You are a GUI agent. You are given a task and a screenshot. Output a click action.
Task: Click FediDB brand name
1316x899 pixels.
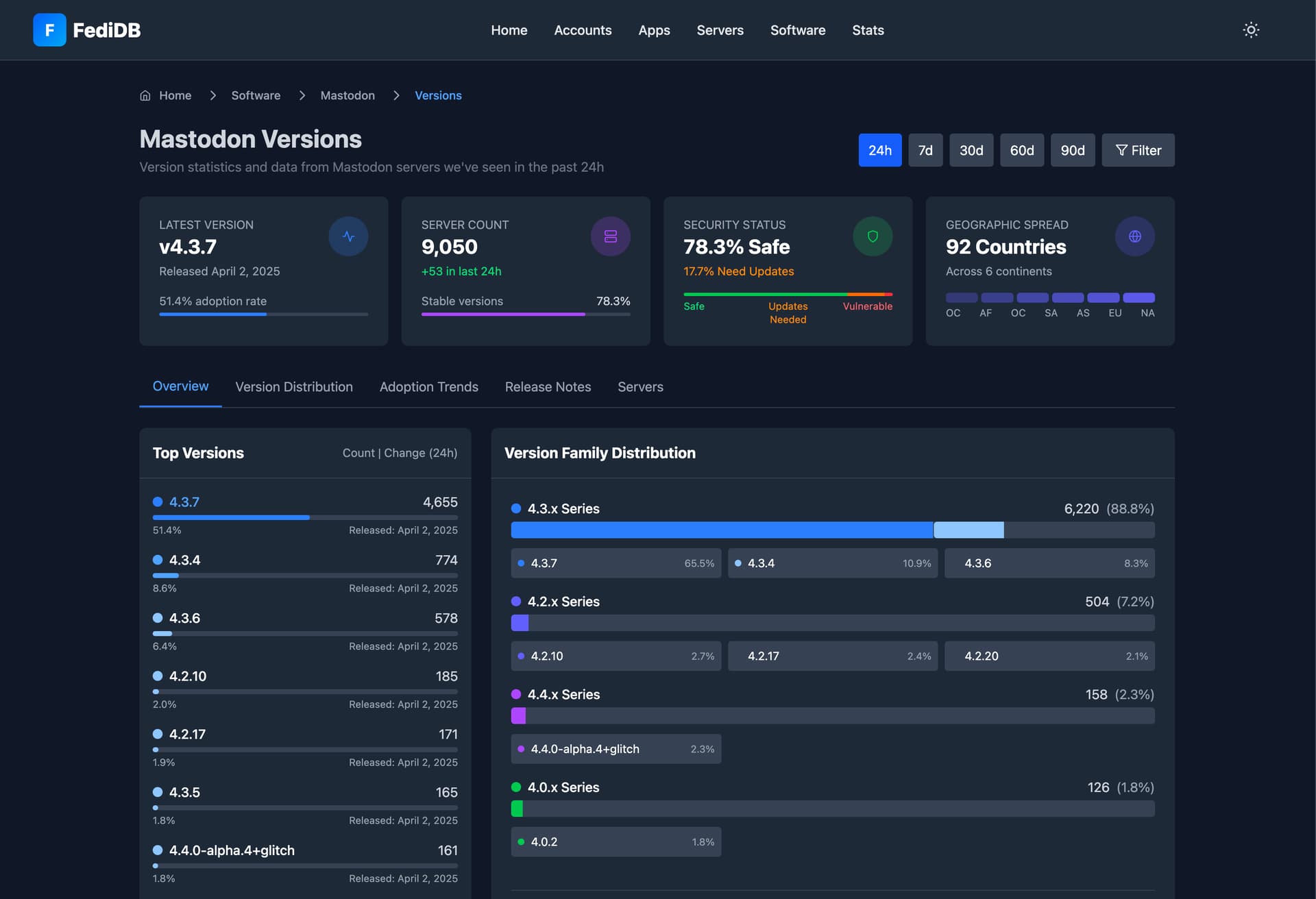(106, 30)
